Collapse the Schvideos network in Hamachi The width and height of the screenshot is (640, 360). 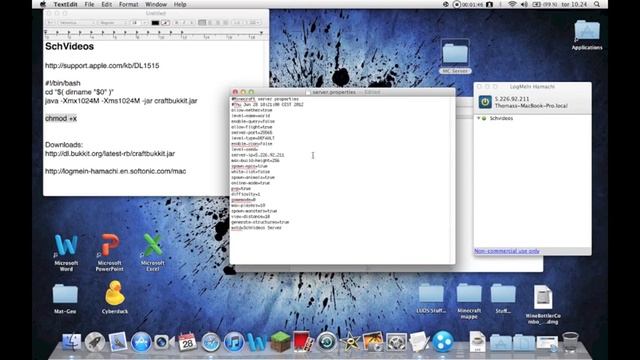tap(478, 118)
